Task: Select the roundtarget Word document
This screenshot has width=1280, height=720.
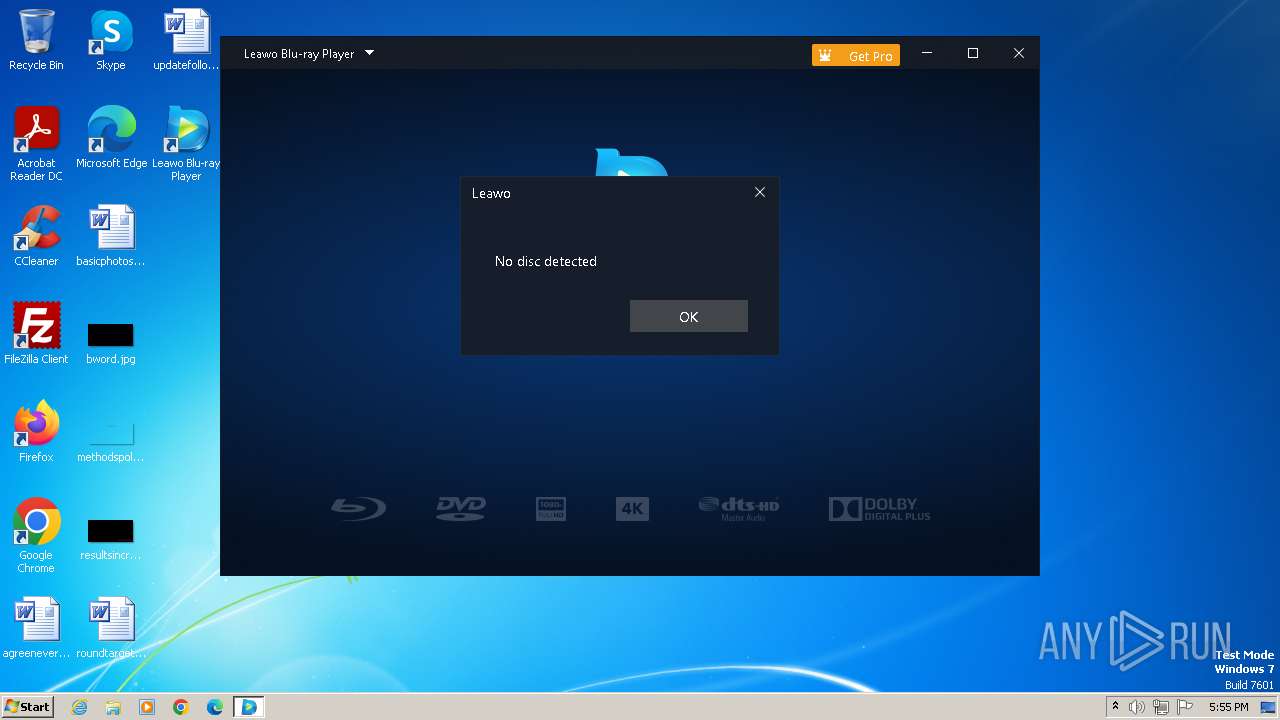Action: 111,628
